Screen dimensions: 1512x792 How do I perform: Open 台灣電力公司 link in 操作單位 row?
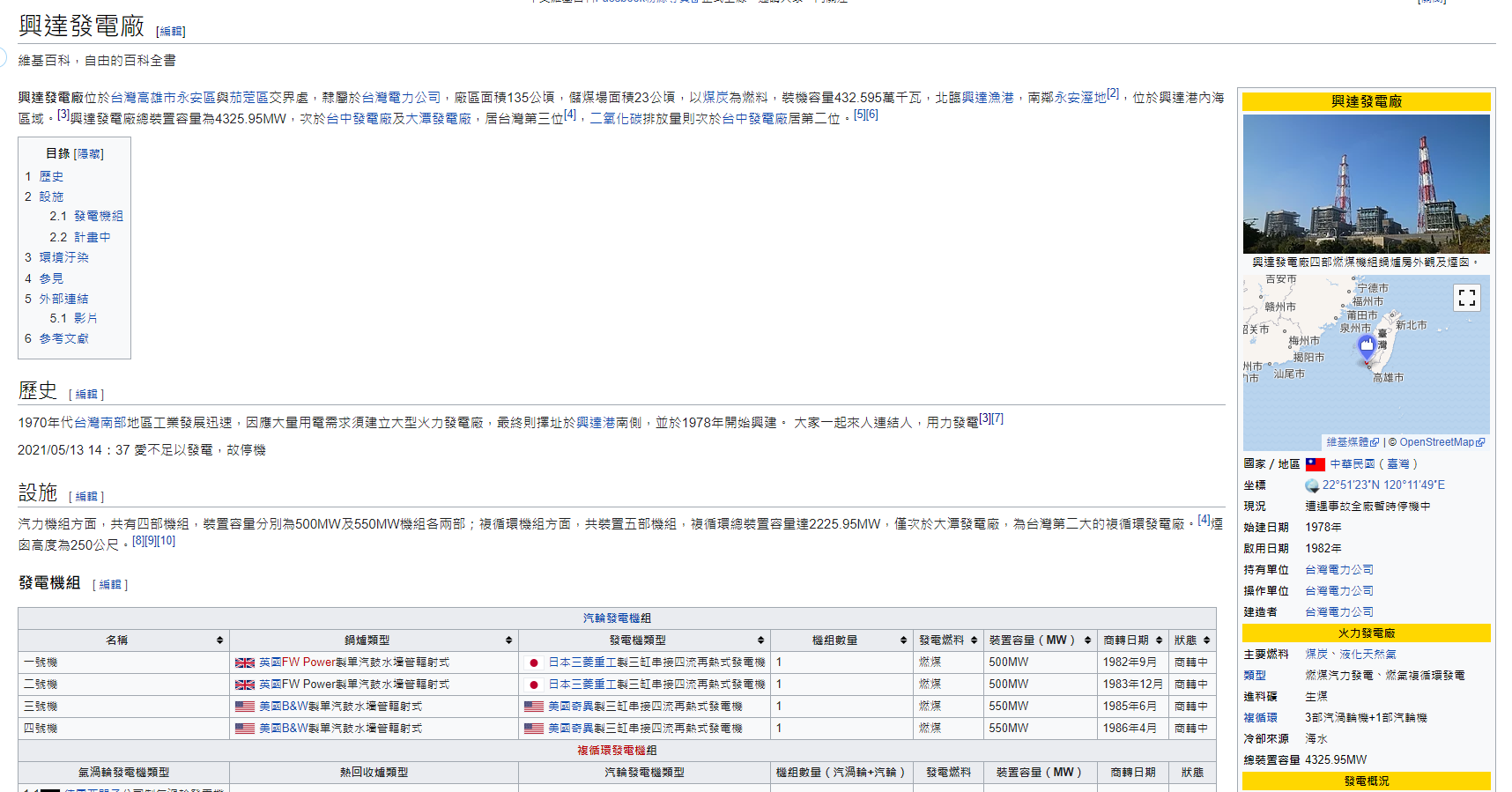1338,591
